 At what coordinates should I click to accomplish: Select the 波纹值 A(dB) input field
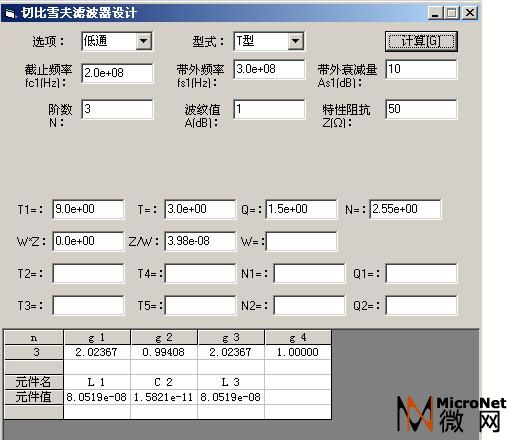pos(269,109)
